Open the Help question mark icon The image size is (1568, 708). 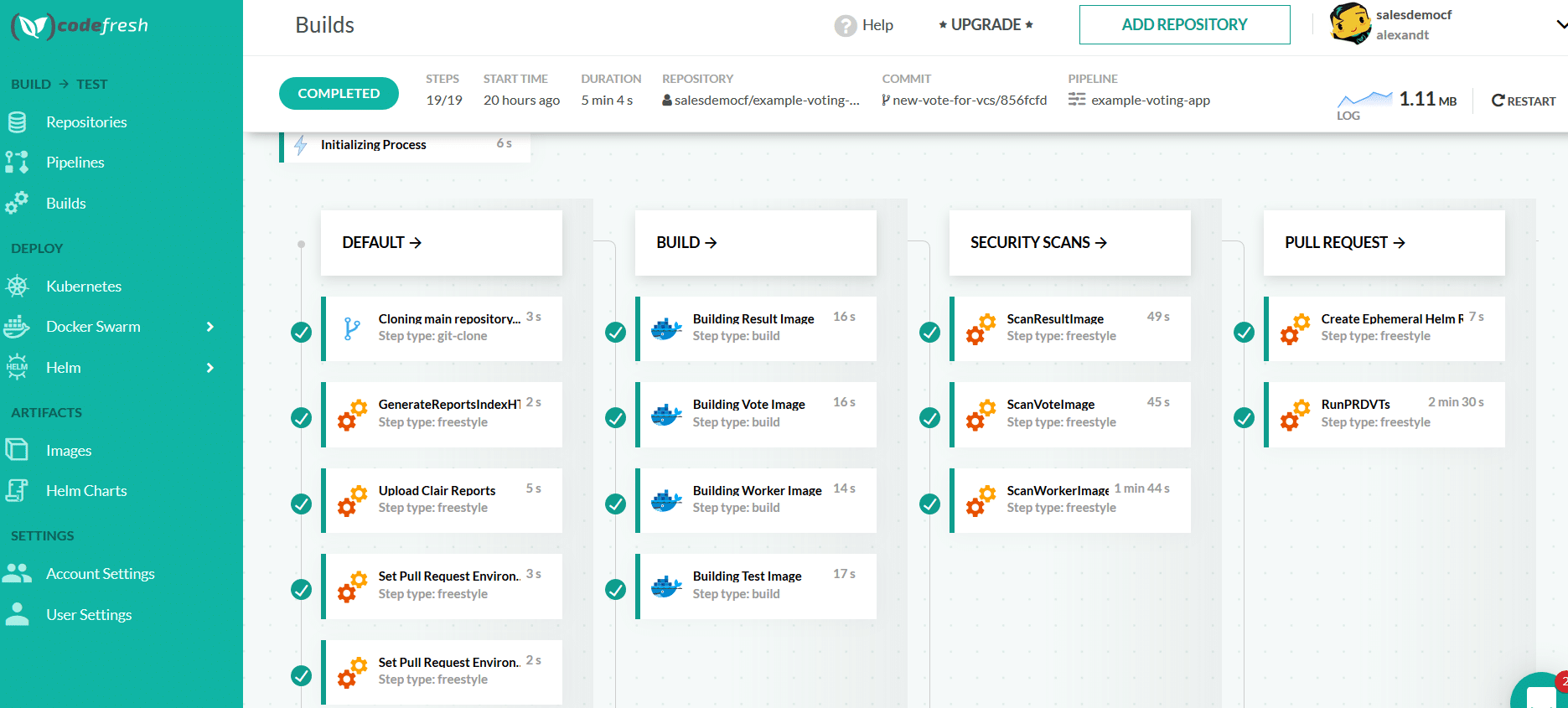point(845,26)
